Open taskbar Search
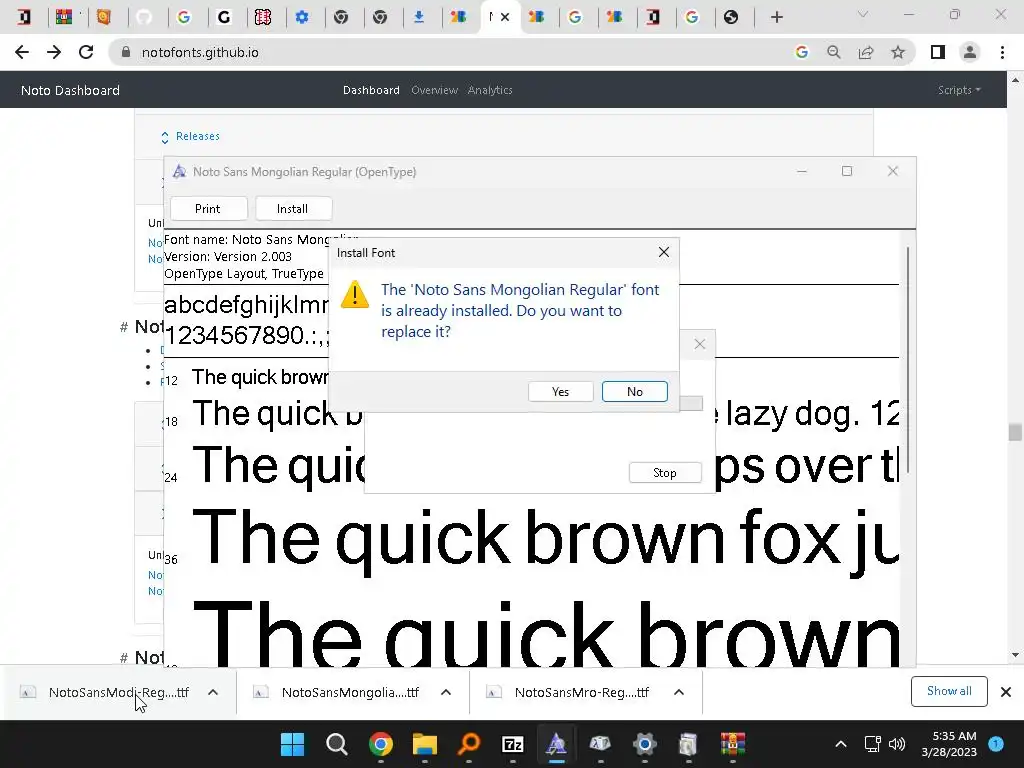 click(x=336, y=744)
